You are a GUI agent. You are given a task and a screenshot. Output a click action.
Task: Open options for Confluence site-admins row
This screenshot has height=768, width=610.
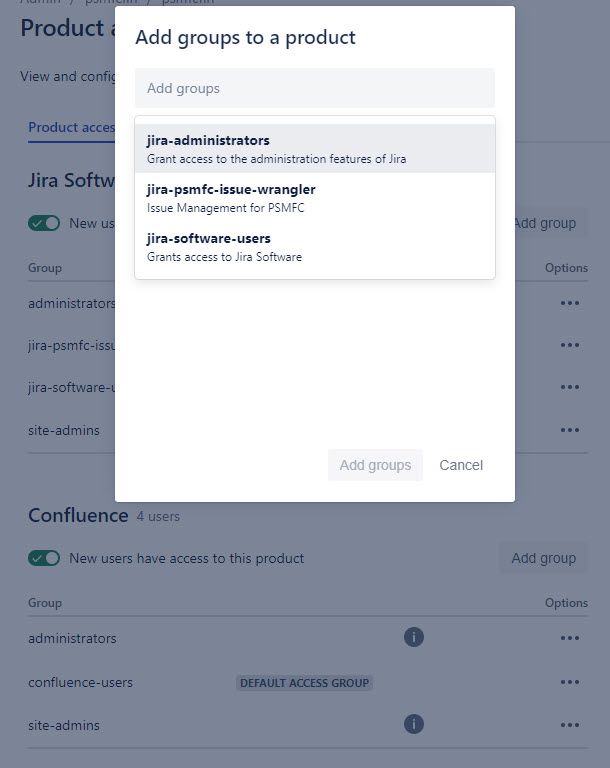[x=570, y=725]
